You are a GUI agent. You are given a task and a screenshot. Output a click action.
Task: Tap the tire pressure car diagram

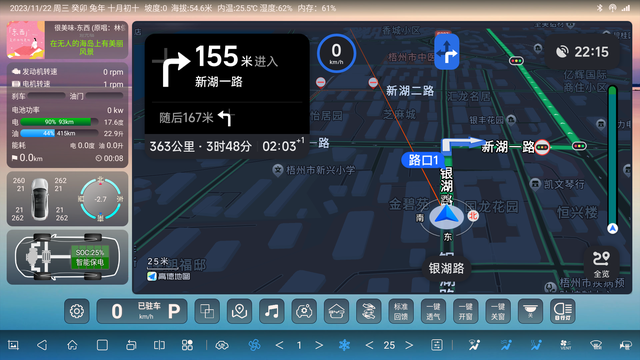(40, 199)
